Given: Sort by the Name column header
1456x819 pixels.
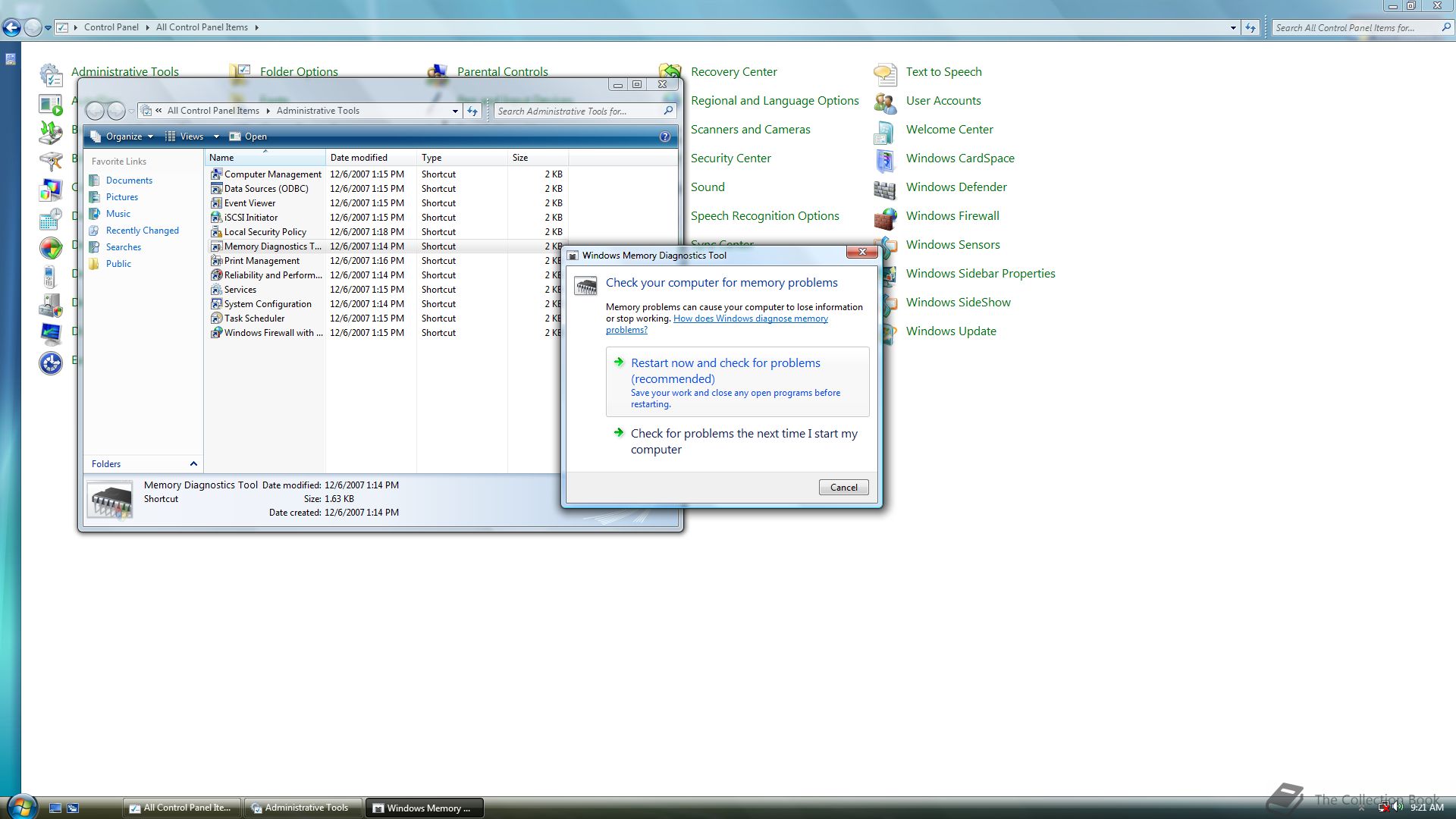Looking at the screenshot, I should (x=265, y=158).
